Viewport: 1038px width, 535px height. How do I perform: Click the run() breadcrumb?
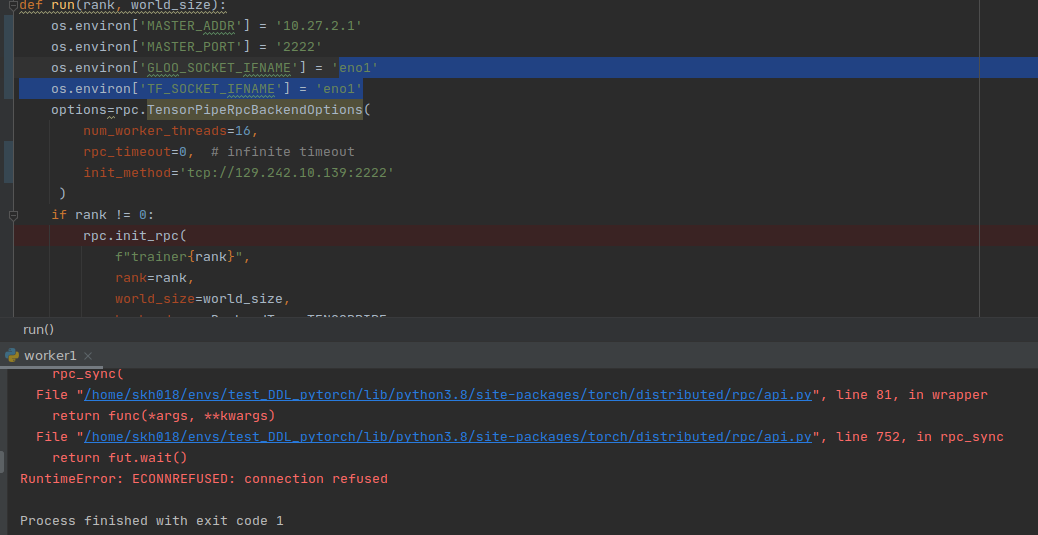click(x=38, y=329)
